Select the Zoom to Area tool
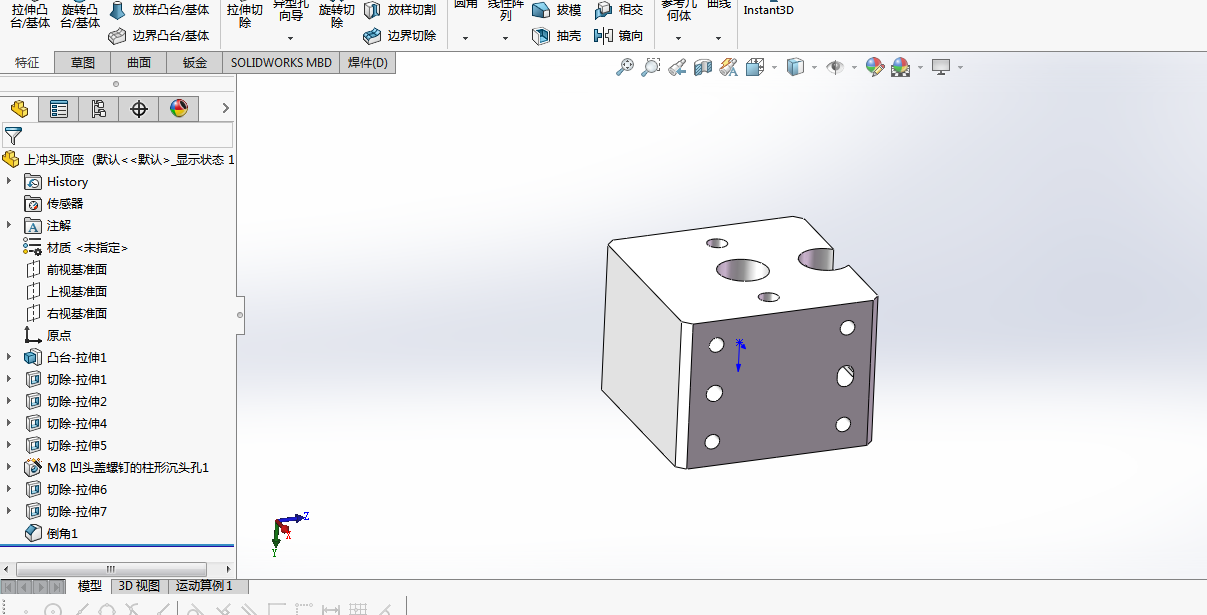 coord(650,67)
